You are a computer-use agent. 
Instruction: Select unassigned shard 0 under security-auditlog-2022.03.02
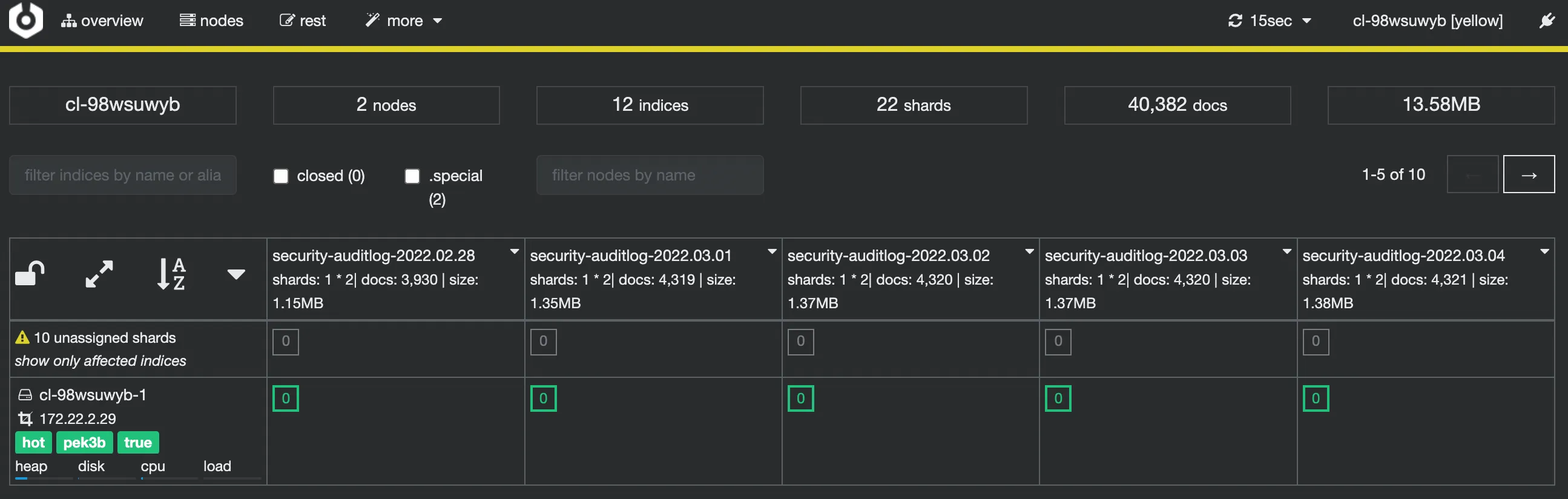pos(800,342)
